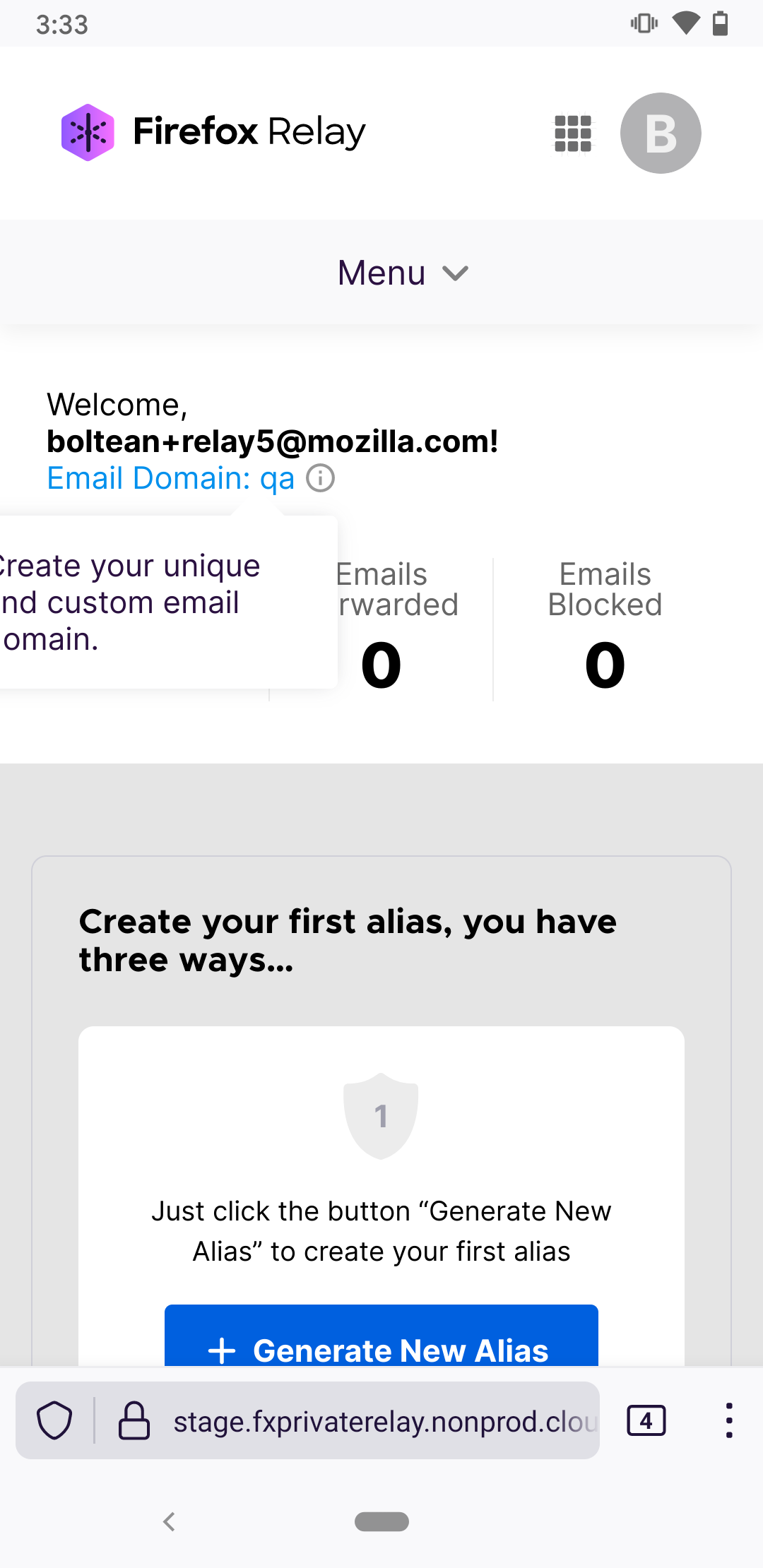This screenshot has width=763, height=1568.
Task: Click the padlock icon in the address bar
Action: click(134, 1420)
